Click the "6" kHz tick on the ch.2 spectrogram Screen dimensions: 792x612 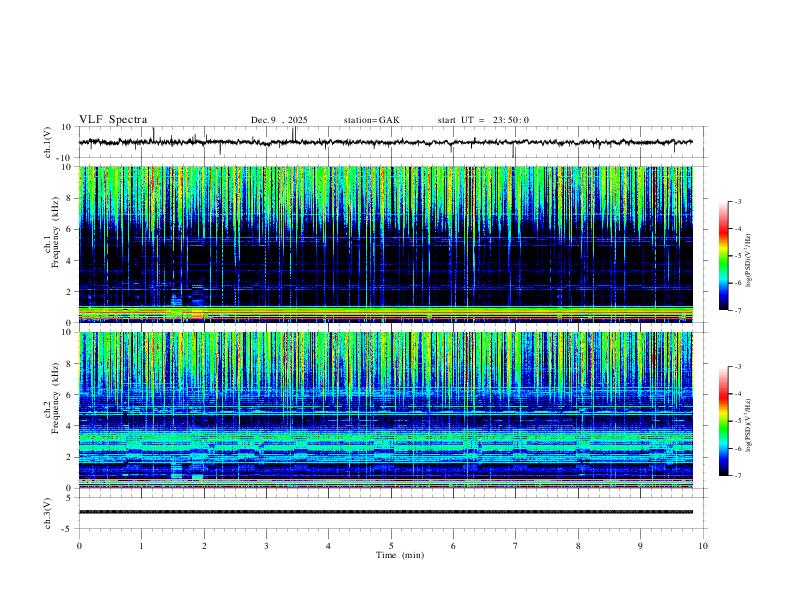(x=70, y=394)
